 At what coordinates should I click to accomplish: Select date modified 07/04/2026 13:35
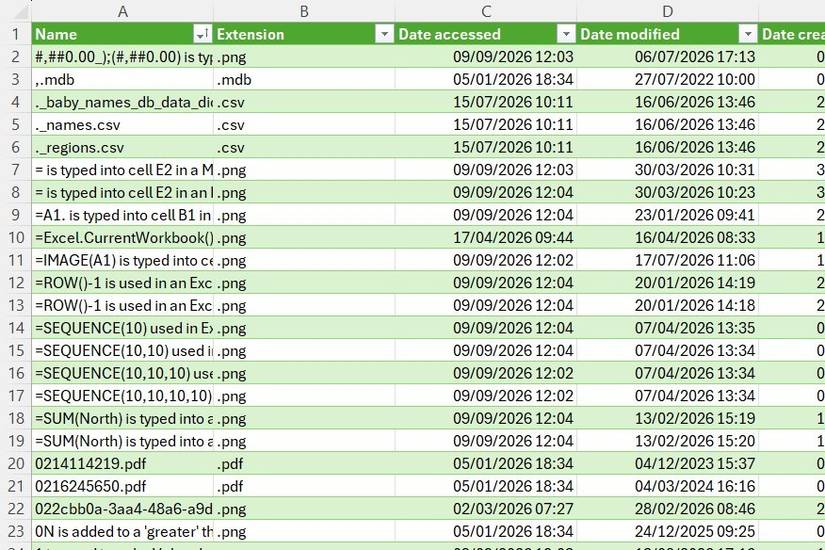(667, 328)
